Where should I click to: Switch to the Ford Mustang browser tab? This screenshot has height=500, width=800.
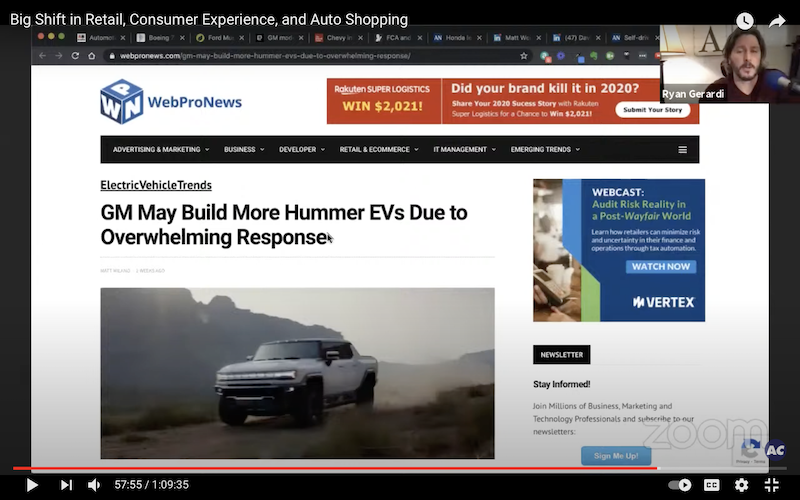coord(220,38)
